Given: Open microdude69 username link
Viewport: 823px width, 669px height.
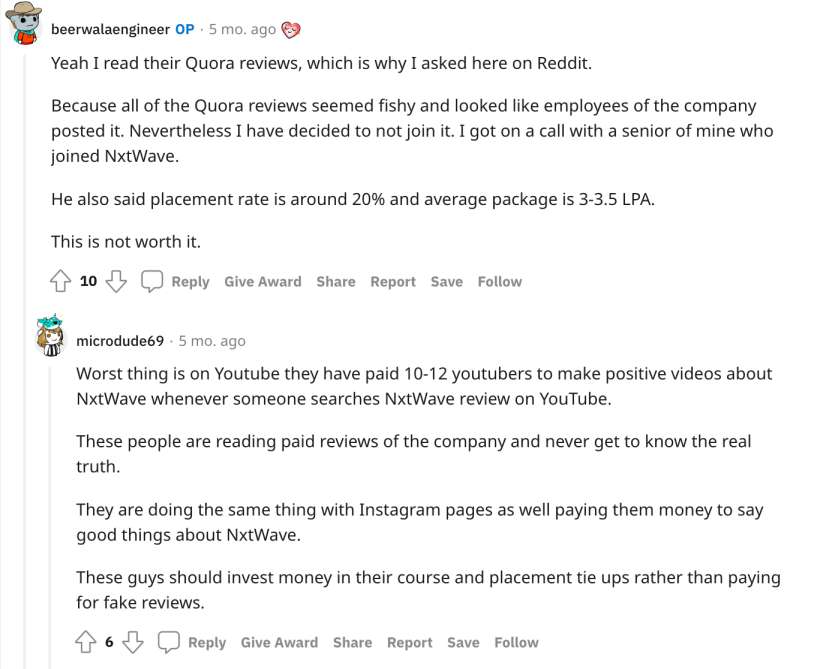Looking at the screenshot, I should [x=120, y=341].
